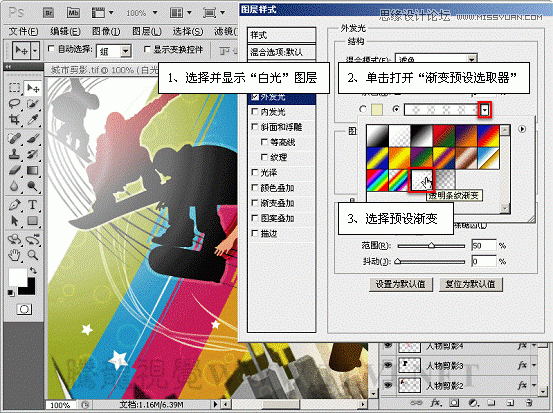
Task: Select the gradient radio button
Action: (396, 109)
